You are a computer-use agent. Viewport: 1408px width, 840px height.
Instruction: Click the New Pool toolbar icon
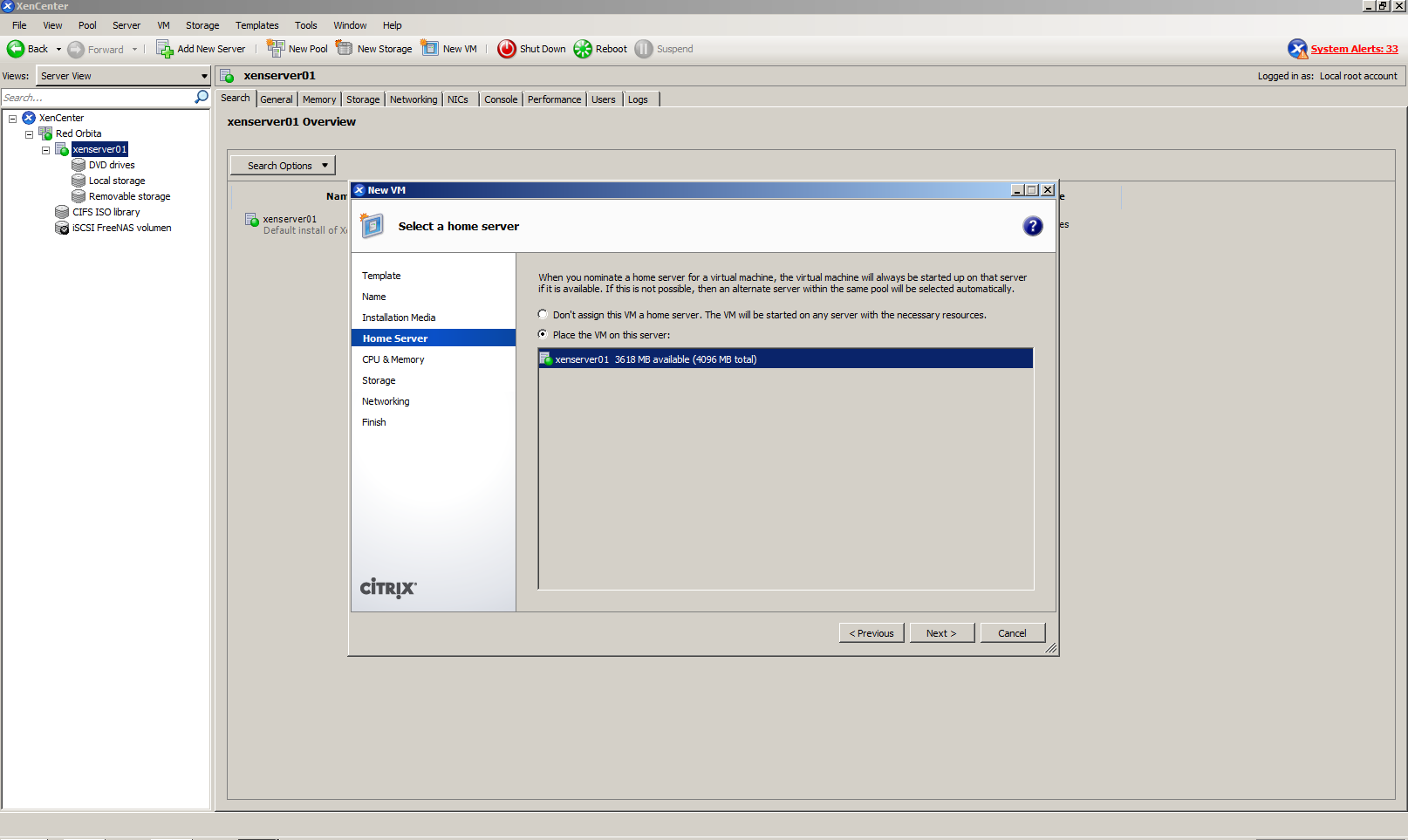click(276, 49)
